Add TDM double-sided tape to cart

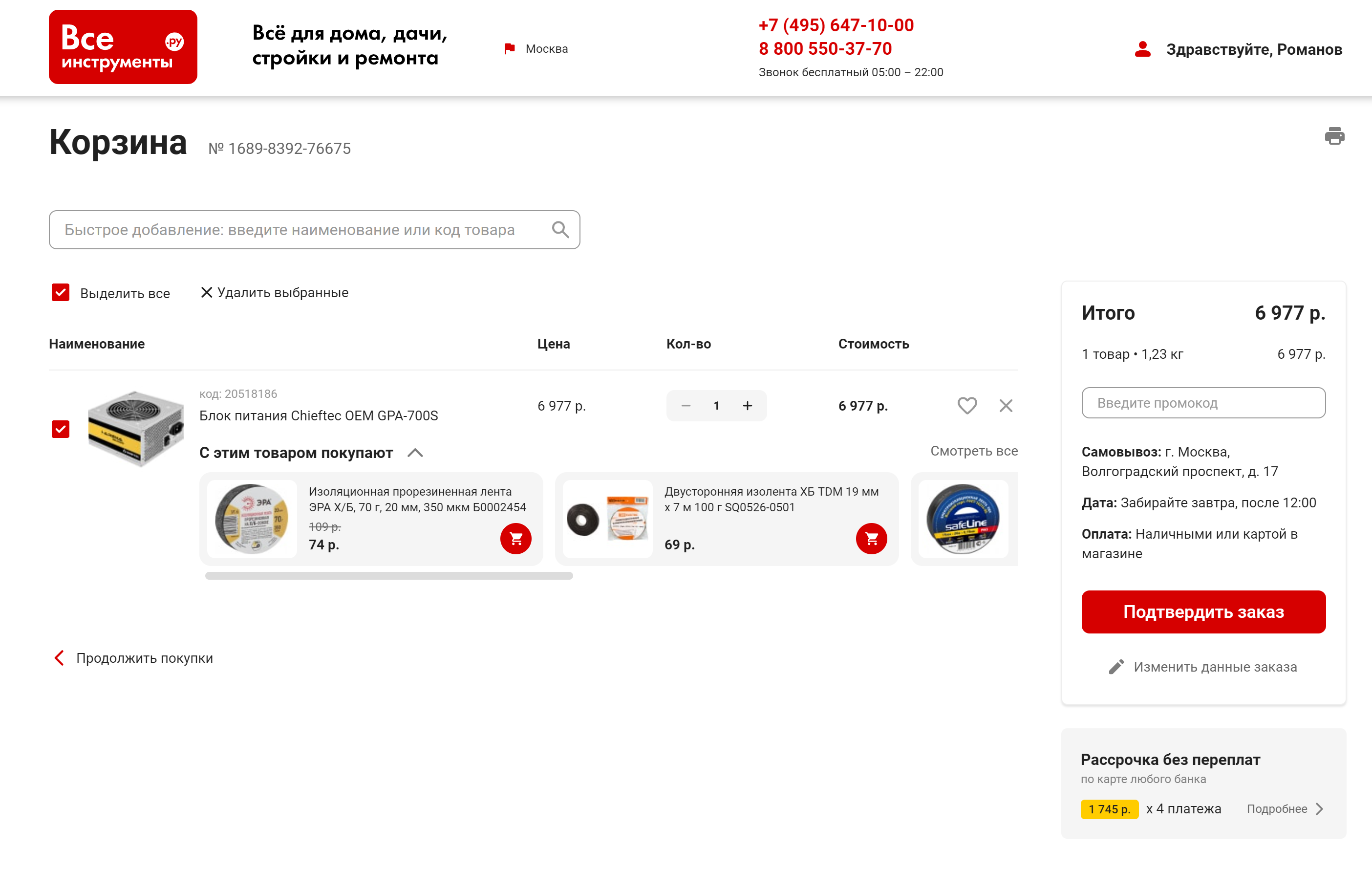click(x=871, y=539)
